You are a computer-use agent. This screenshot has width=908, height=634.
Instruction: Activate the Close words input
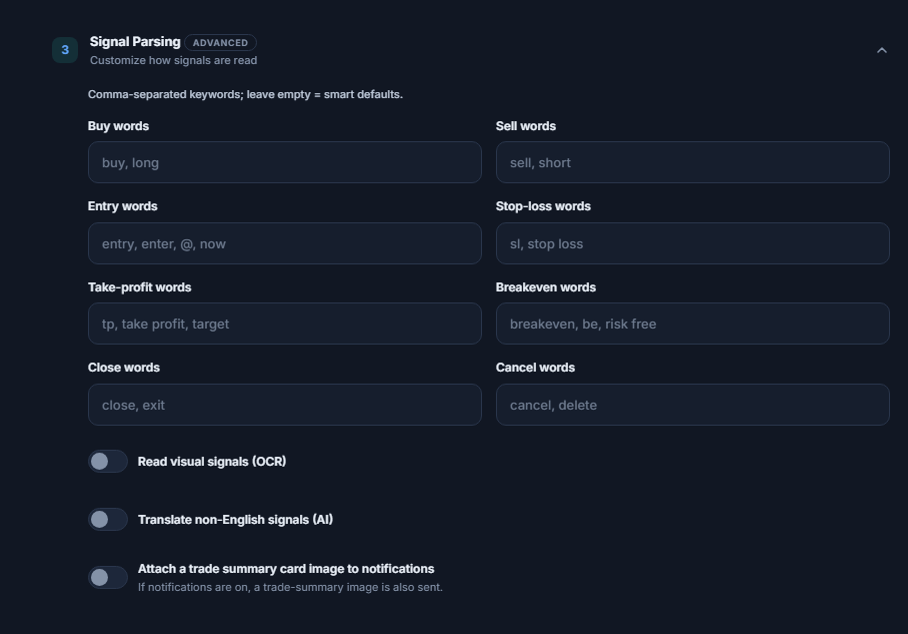pos(284,405)
